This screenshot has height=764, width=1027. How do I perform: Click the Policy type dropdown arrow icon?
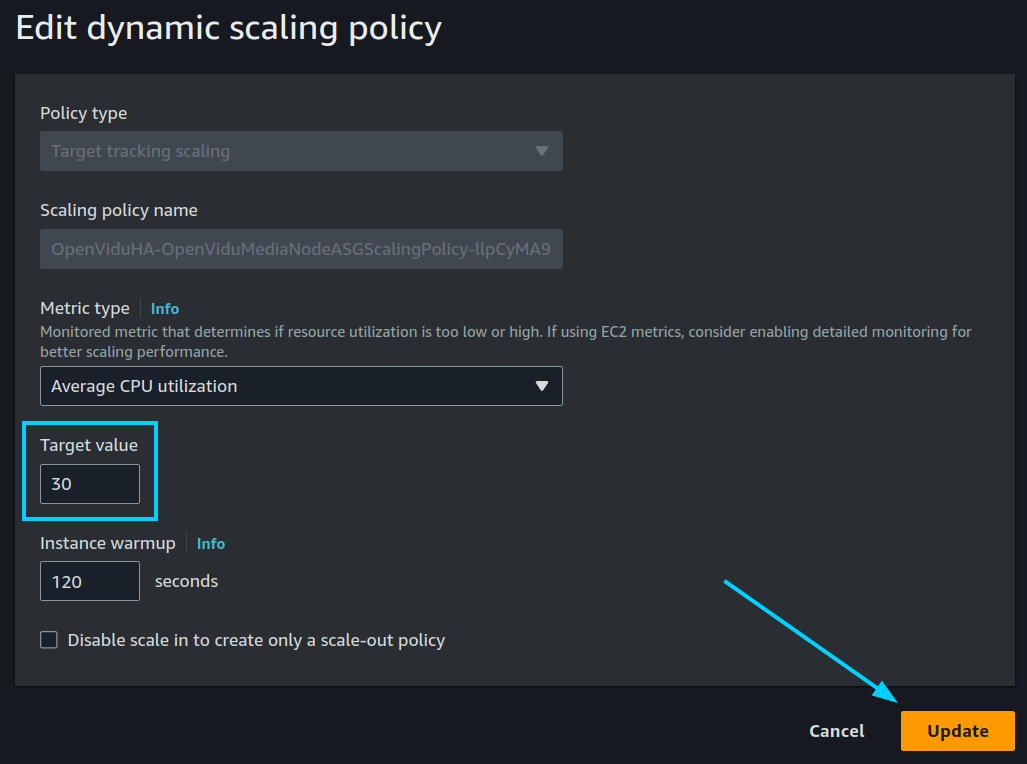click(x=542, y=151)
